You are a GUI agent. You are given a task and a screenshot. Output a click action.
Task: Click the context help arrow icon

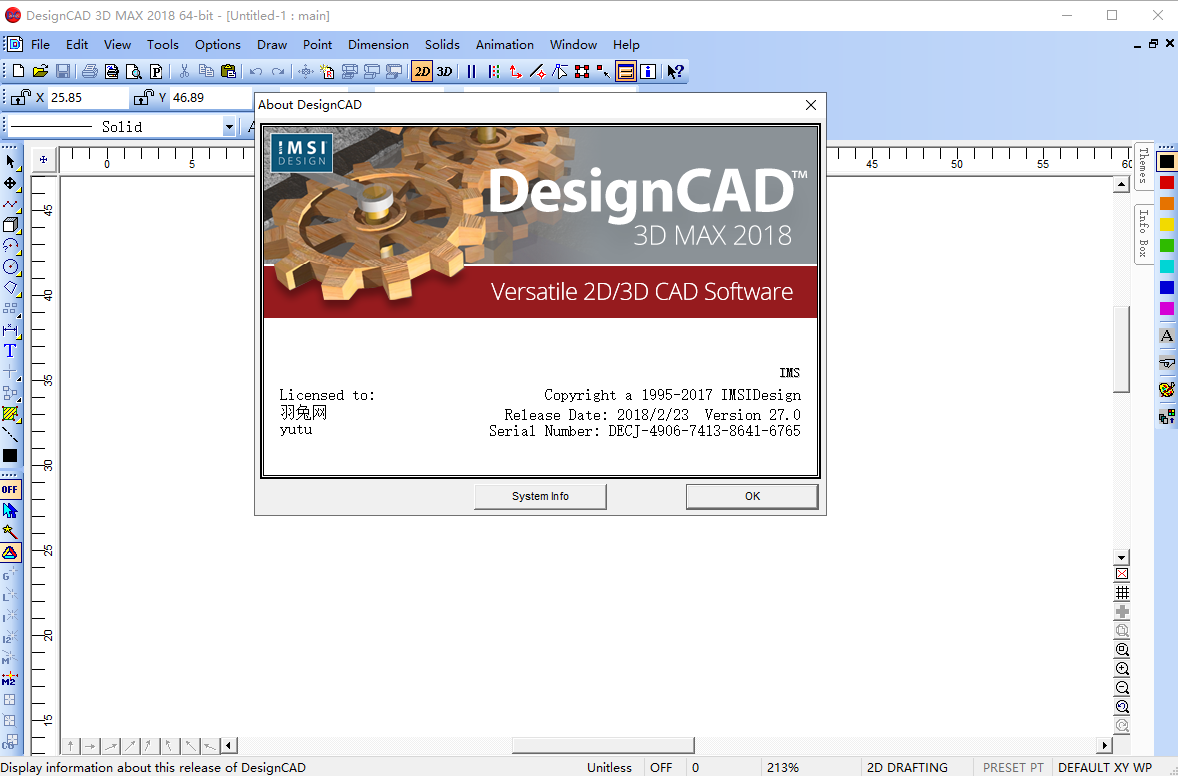675,71
